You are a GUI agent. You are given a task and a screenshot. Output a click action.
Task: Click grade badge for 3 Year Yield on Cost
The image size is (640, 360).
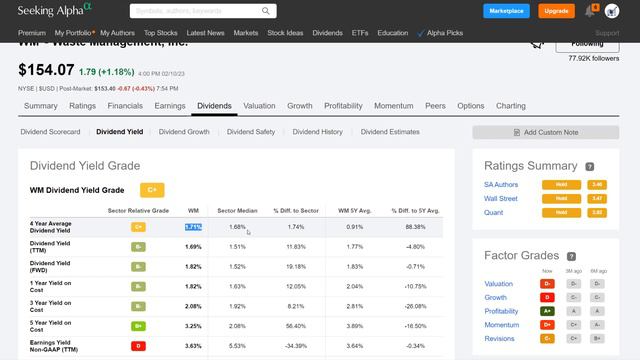click(138, 306)
